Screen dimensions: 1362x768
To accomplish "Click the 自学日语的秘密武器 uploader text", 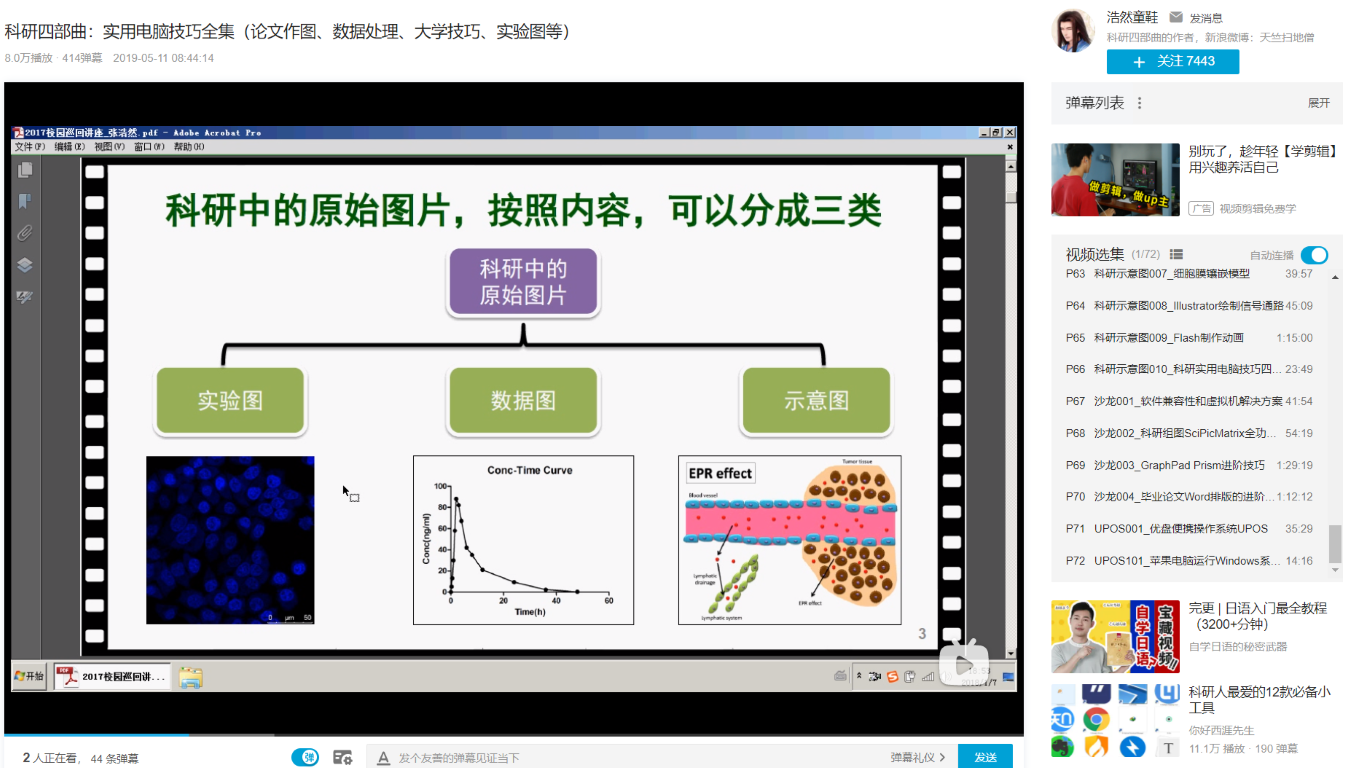I will pos(1238,647).
